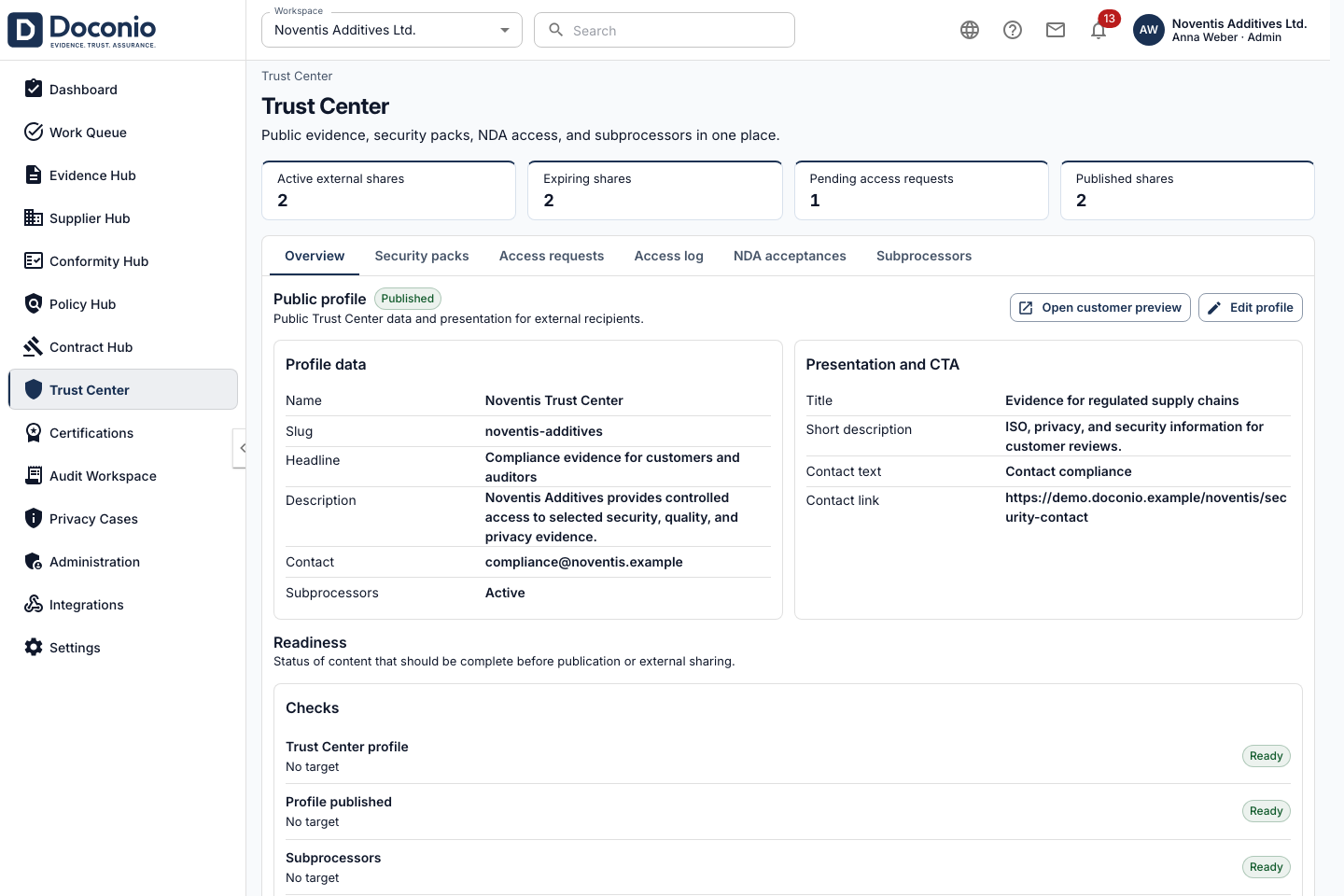The width and height of the screenshot is (1344, 896).
Task: Click the Pending access requests card
Action: tap(921, 190)
